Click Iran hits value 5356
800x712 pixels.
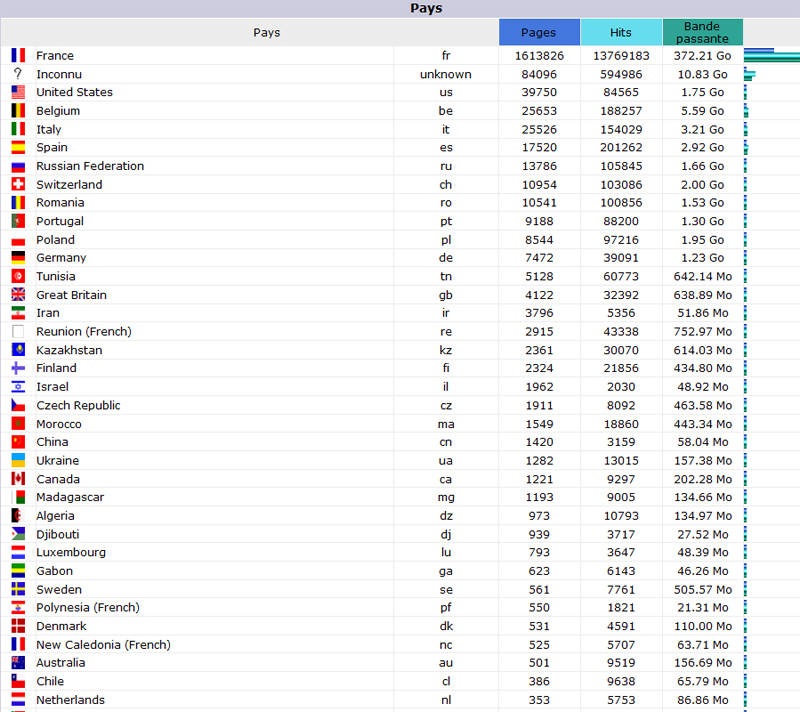[621, 313]
